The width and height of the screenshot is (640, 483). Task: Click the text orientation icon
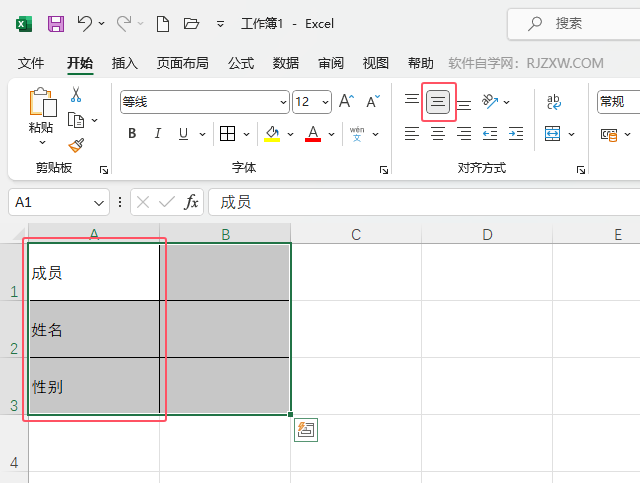[x=490, y=101]
